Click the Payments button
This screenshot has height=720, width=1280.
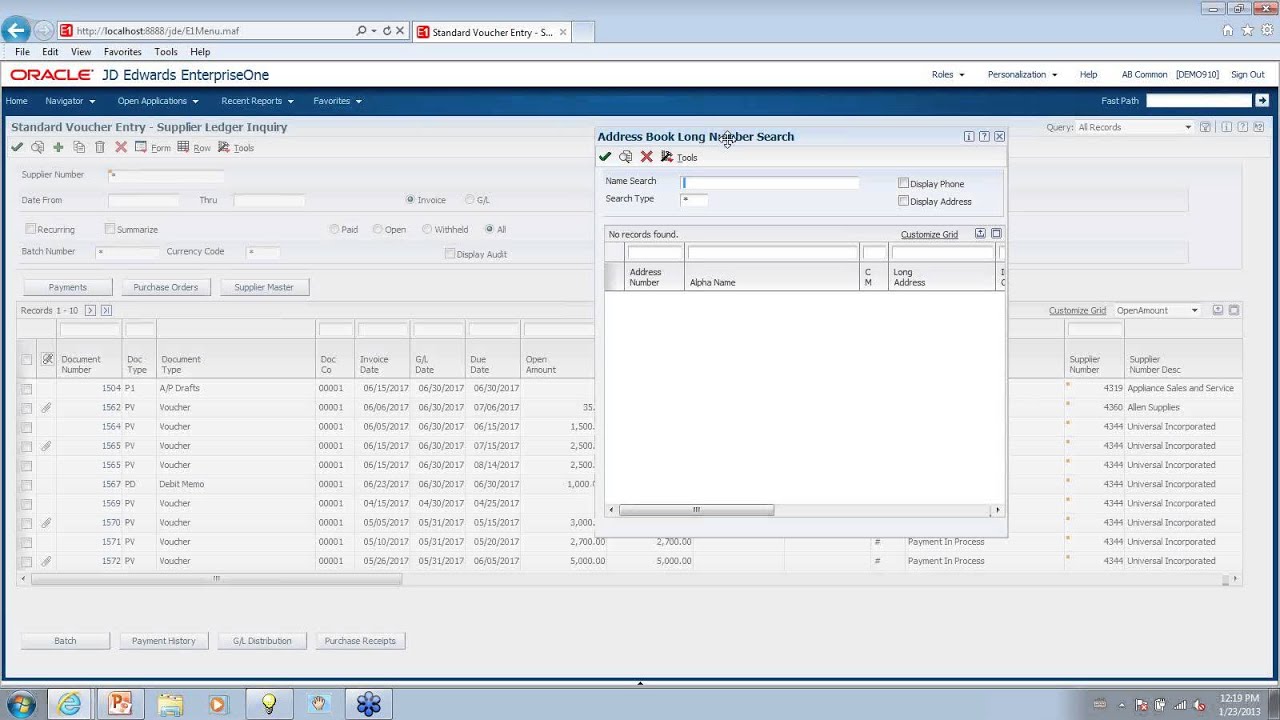point(68,287)
